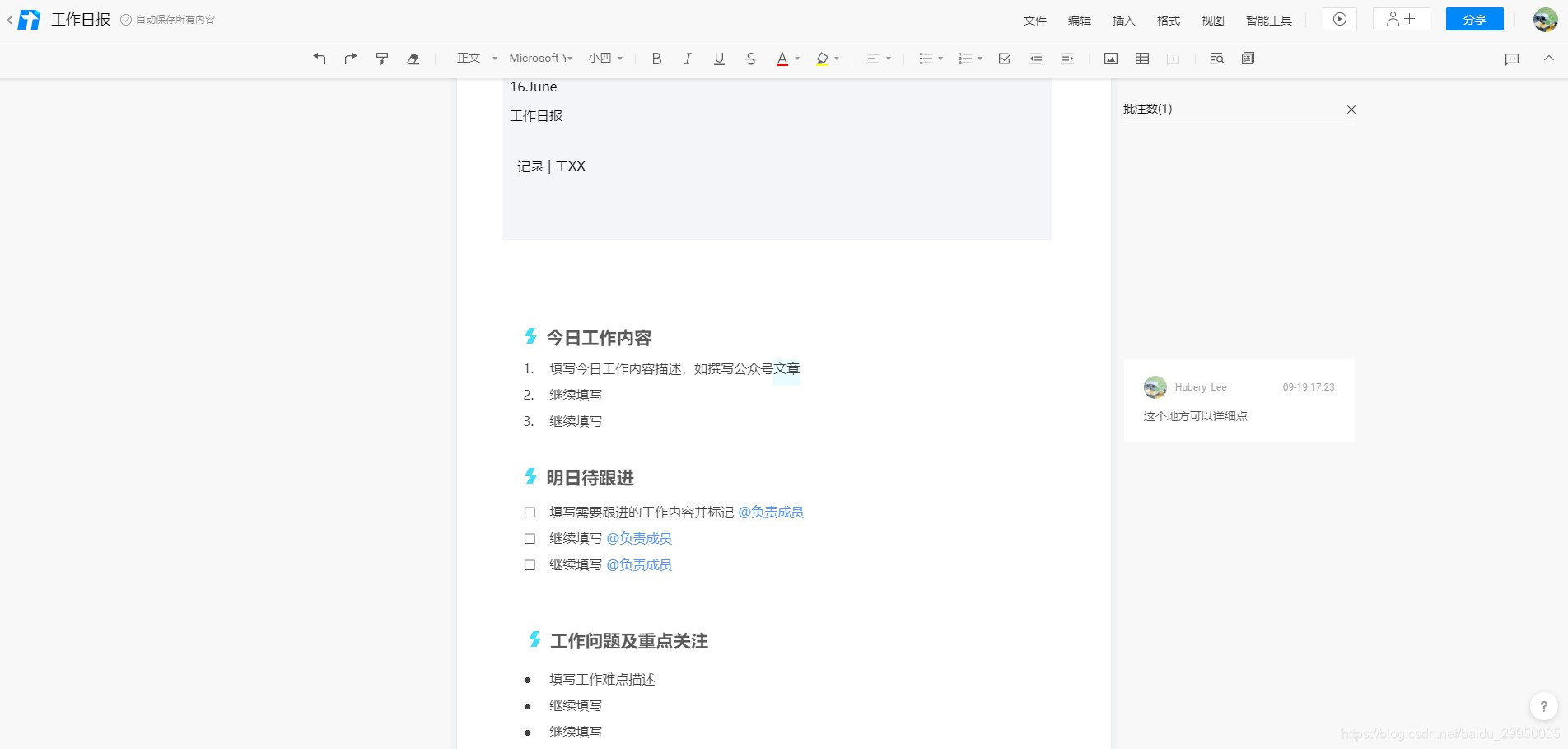Open the 智能工具 menu

[x=1269, y=21]
